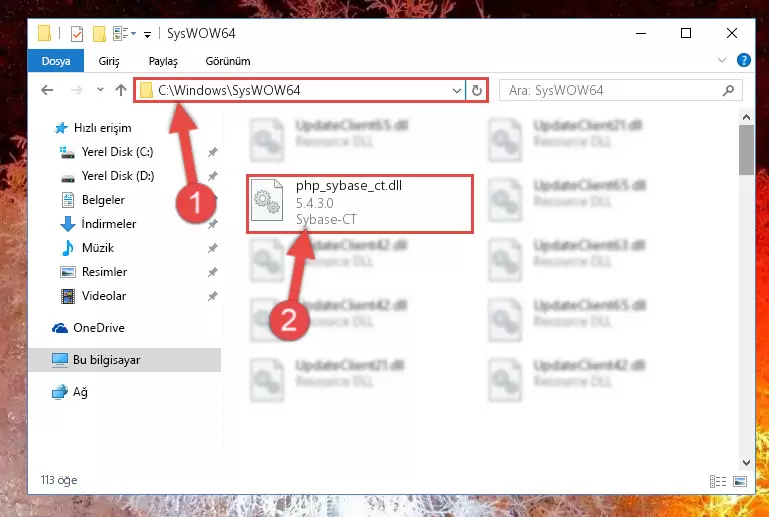Select Ağ in the navigation pane
Screen dimensions: 769x517
coord(80,392)
